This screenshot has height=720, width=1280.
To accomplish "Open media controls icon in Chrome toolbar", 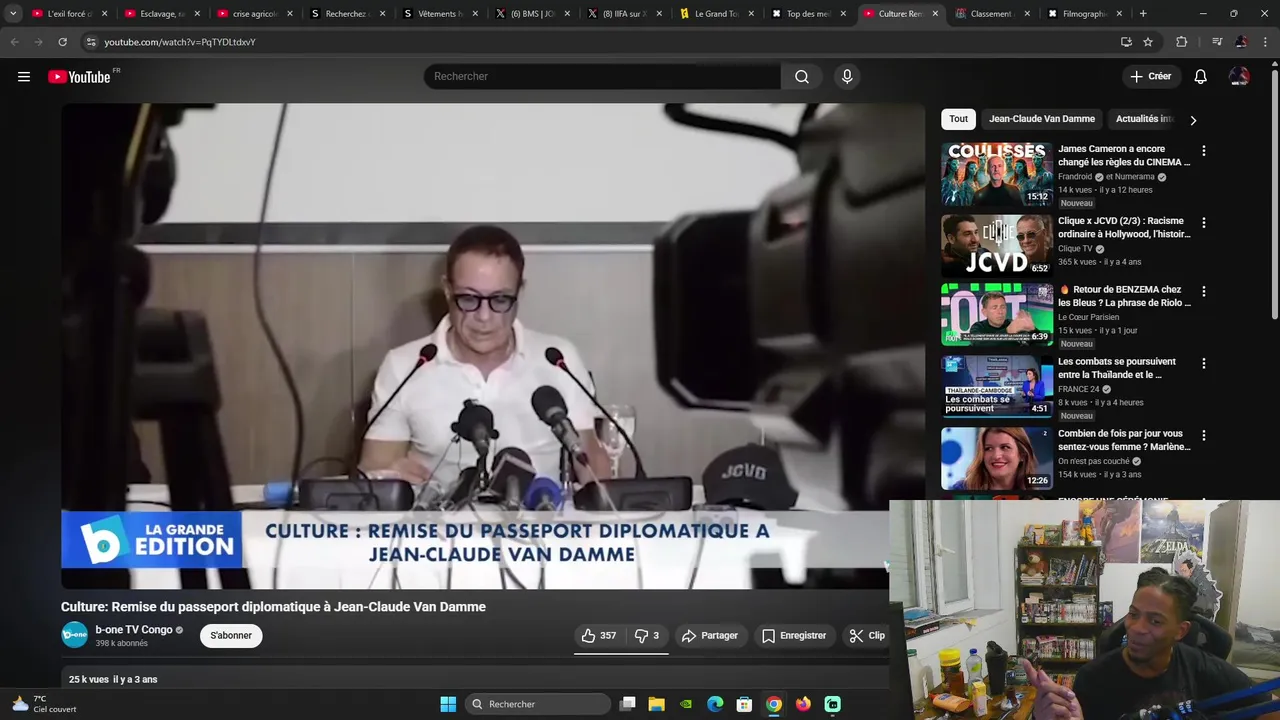I will tap(1217, 42).
